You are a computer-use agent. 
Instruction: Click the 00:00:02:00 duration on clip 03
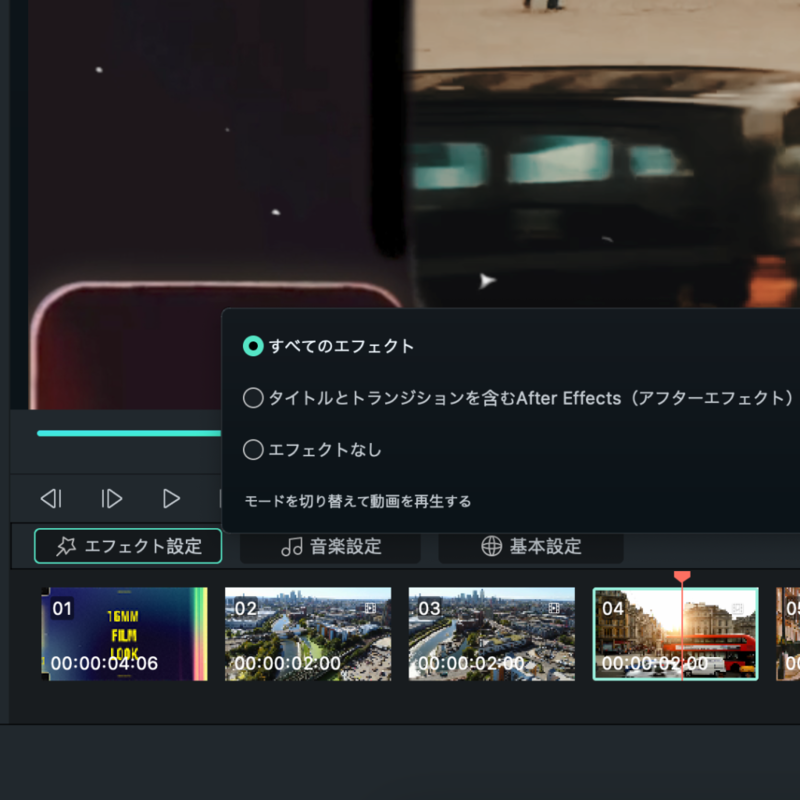[x=471, y=663]
